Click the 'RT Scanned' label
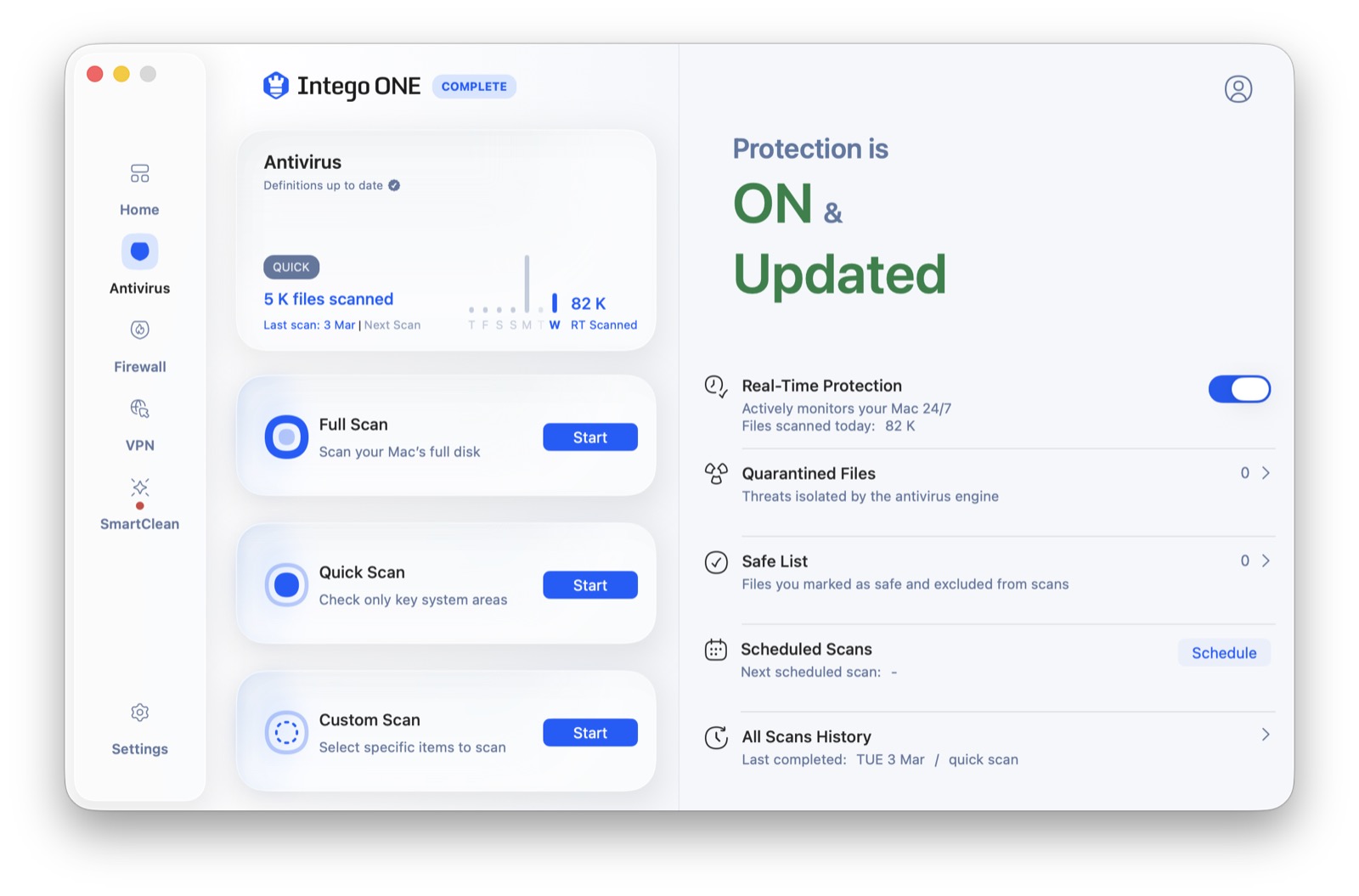The width and height of the screenshot is (1359, 896). click(604, 325)
